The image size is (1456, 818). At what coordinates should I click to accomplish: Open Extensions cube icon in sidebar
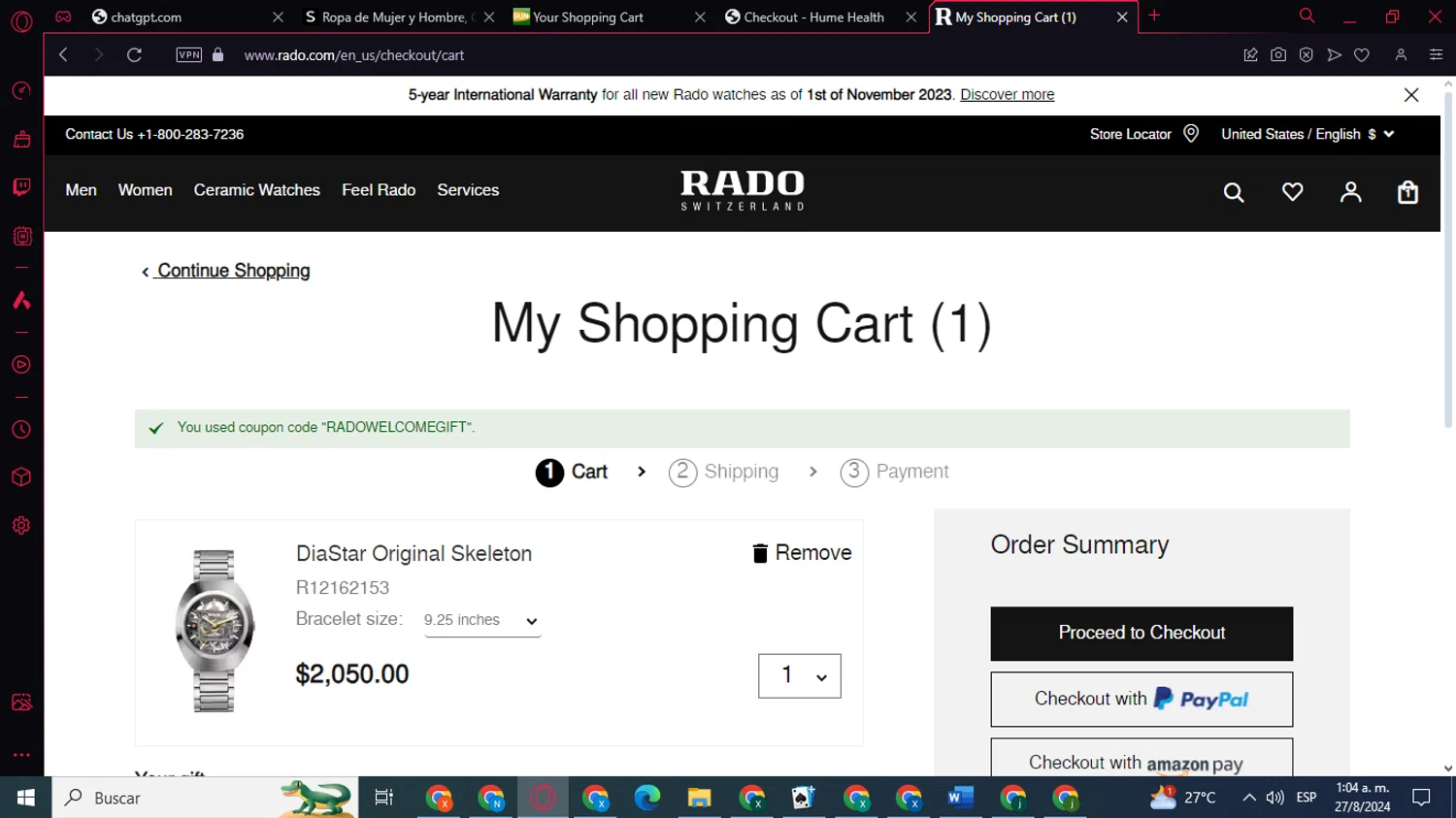(21, 477)
